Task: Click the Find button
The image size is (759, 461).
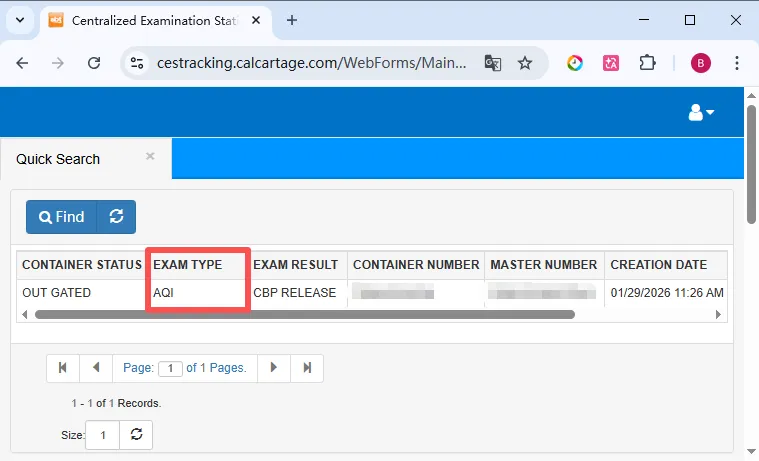Action: tap(61, 217)
